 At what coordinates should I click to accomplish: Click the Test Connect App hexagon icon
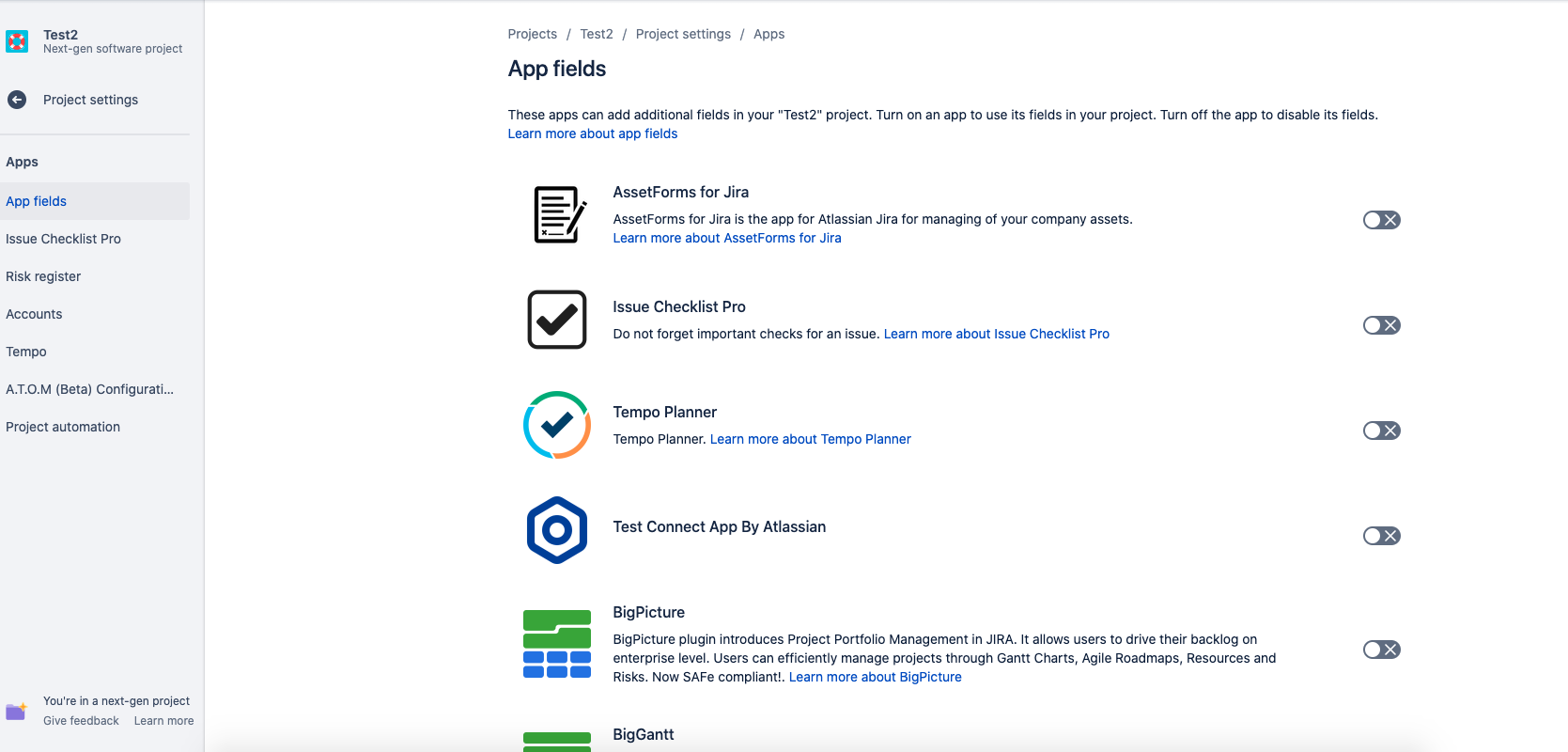point(557,530)
